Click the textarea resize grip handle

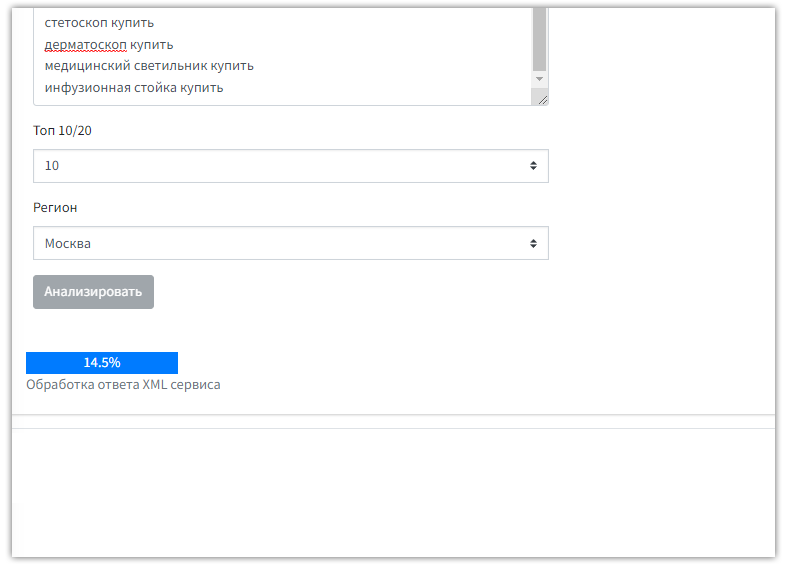[x=542, y=99]
